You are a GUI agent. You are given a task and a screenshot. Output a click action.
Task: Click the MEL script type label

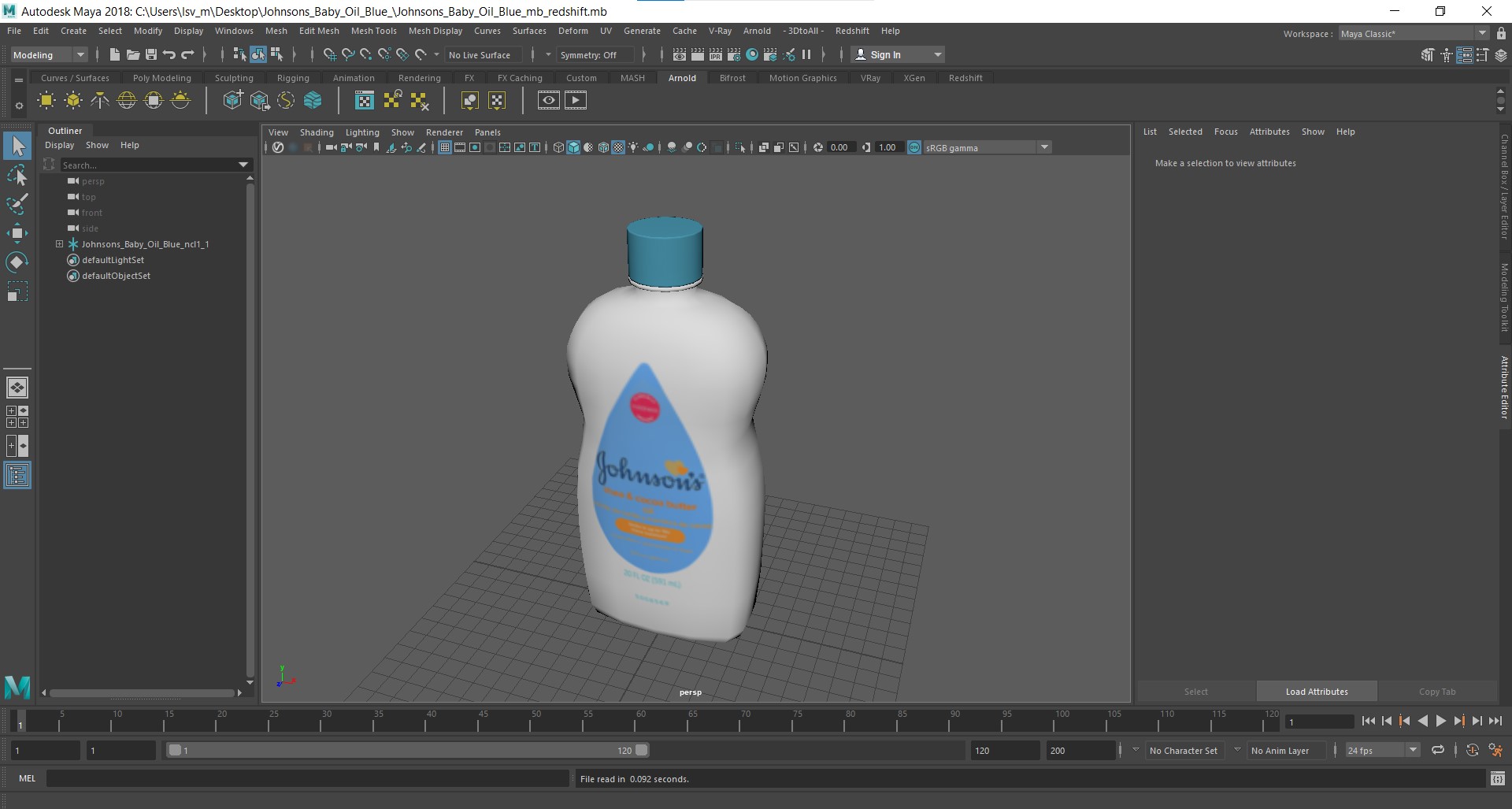(x=27, y=778)
